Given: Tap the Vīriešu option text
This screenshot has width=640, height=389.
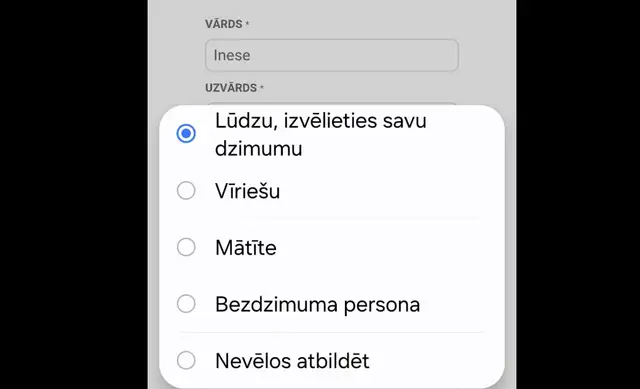Looking at the screenshot, I should tap(247, 191).
